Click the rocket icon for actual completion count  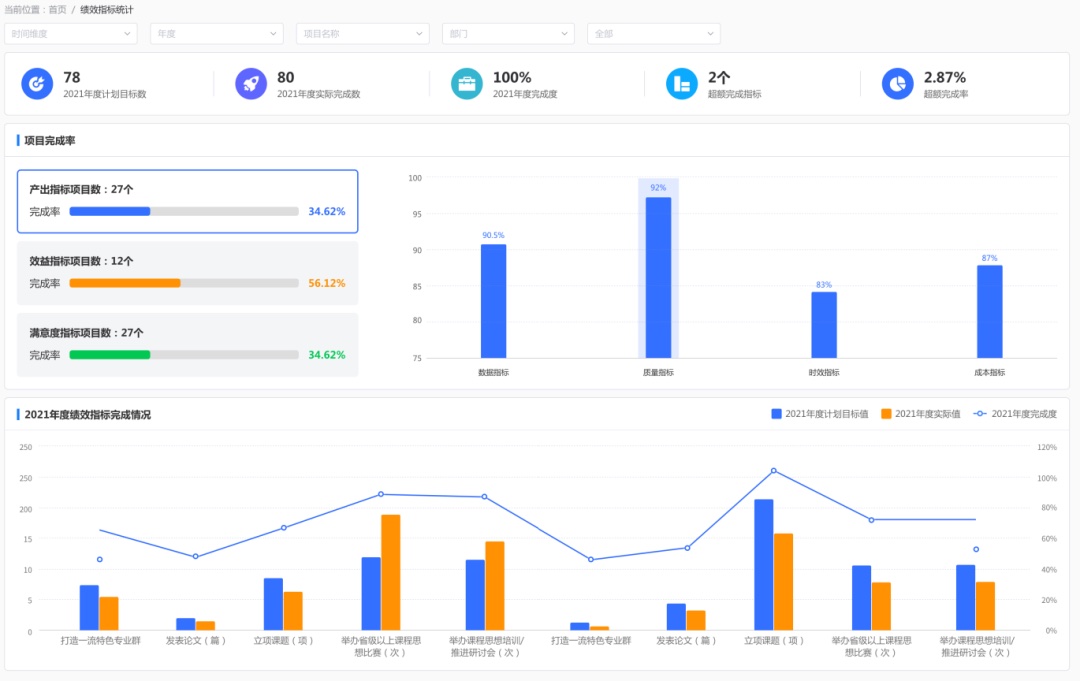coord(251,84)
